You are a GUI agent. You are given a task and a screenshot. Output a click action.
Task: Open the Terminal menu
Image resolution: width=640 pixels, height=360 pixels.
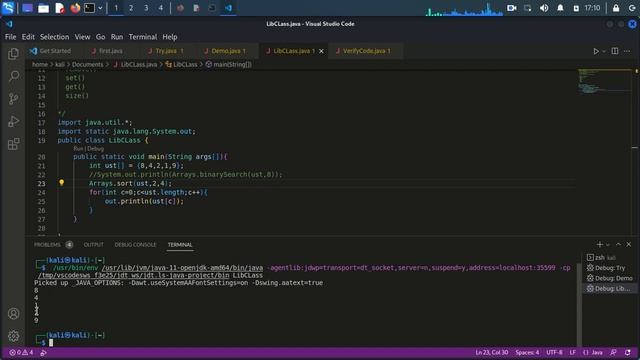[x=143, y=37]
